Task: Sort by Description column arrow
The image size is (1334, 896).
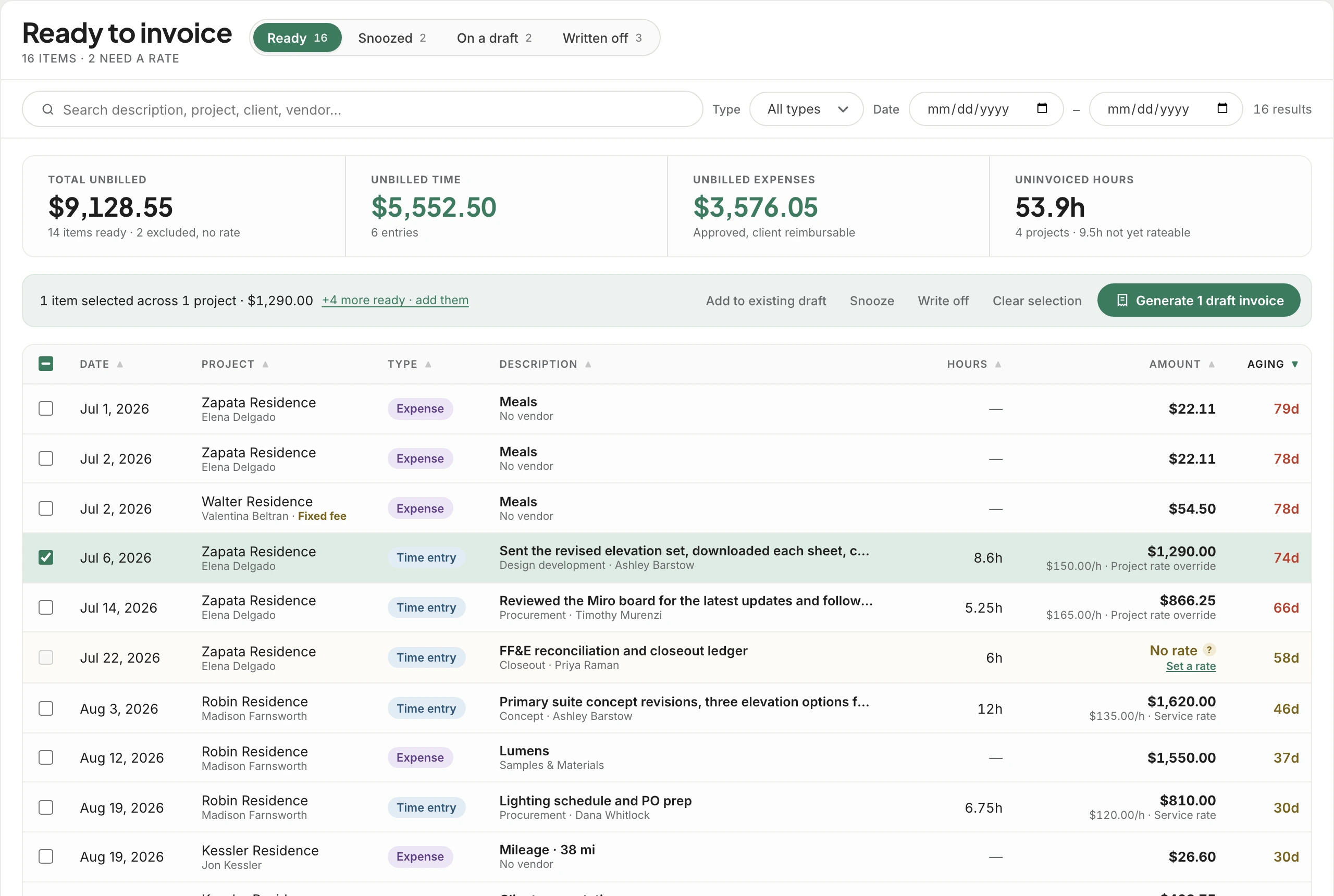Action: [x=588, y=365]
